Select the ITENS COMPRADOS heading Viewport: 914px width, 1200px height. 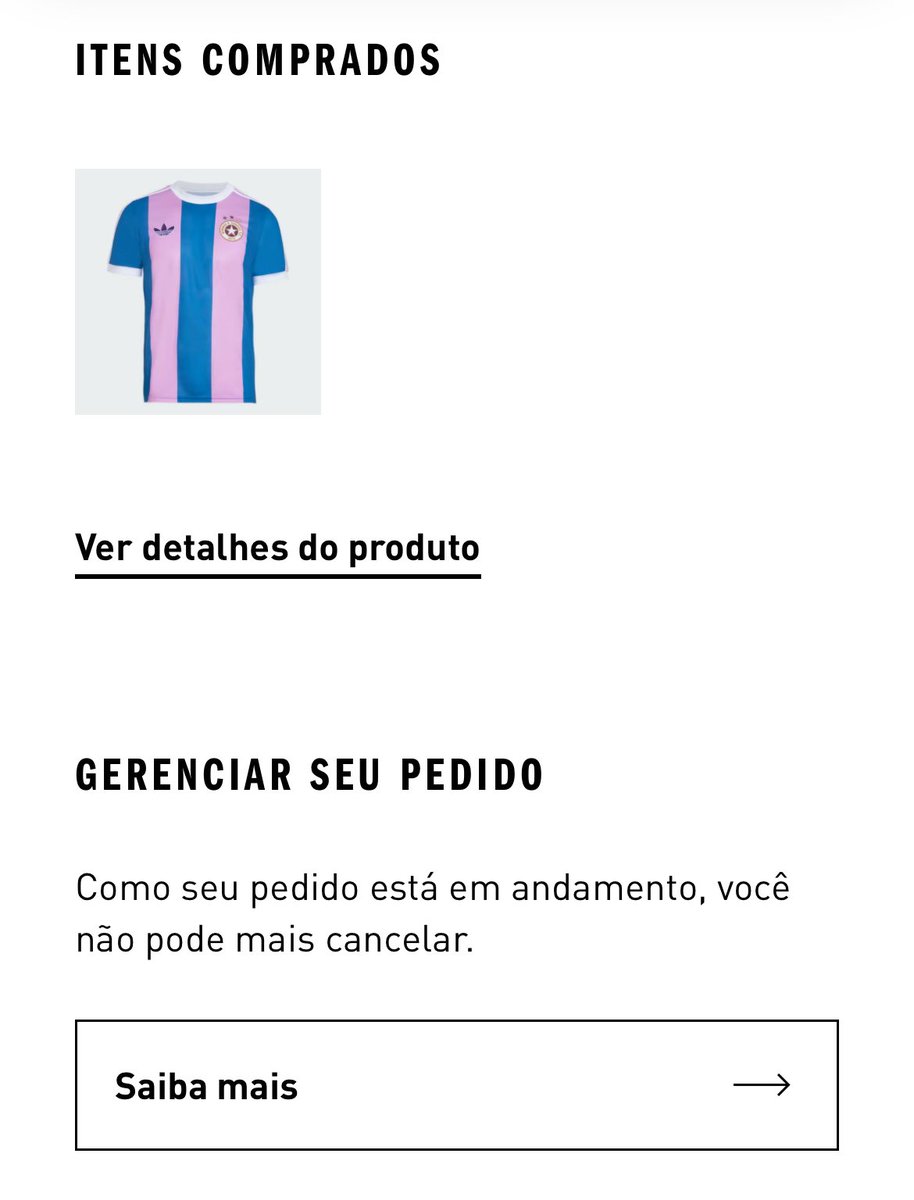(259, 61)
